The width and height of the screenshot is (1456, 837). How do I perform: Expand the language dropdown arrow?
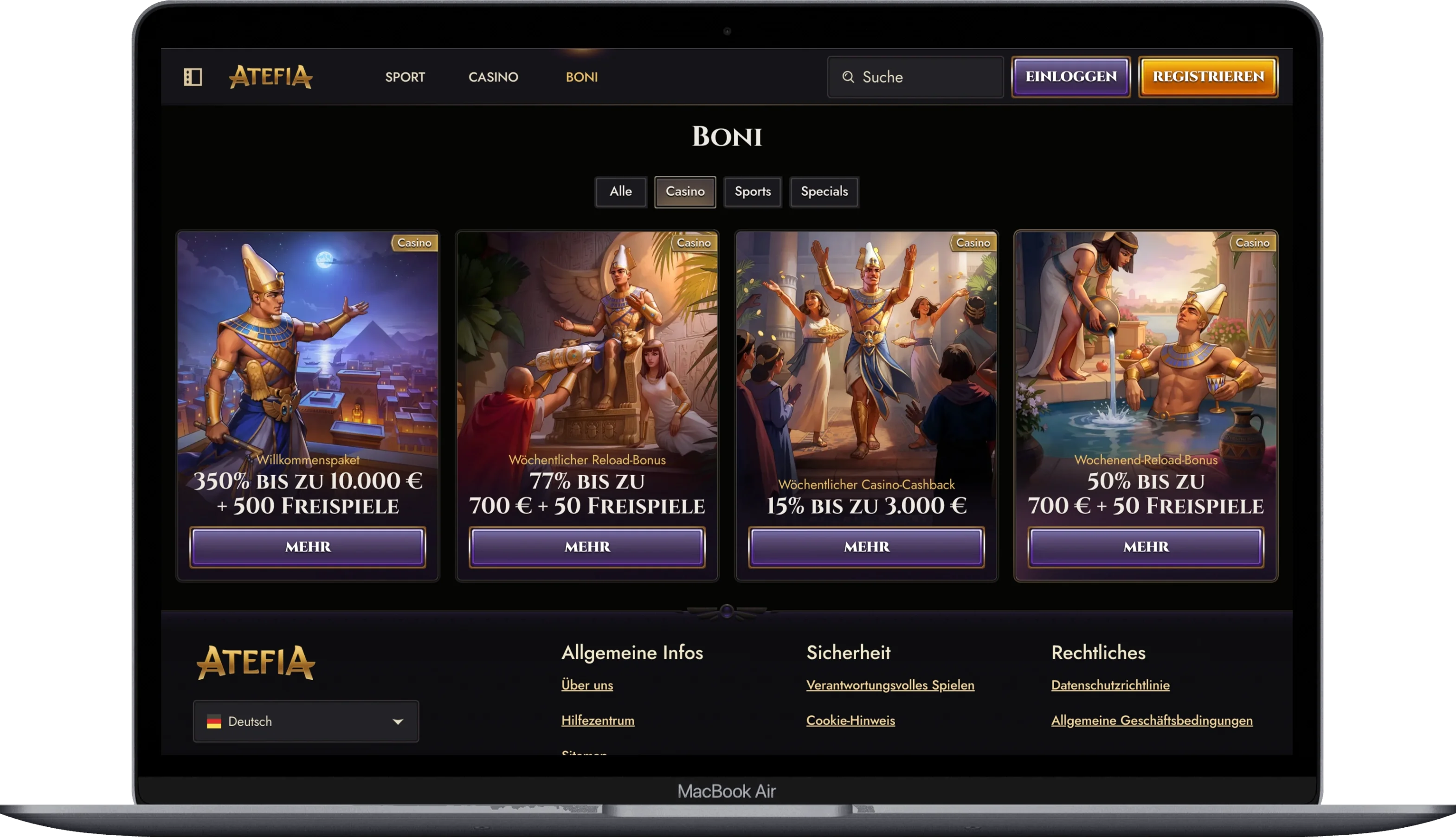398,721
